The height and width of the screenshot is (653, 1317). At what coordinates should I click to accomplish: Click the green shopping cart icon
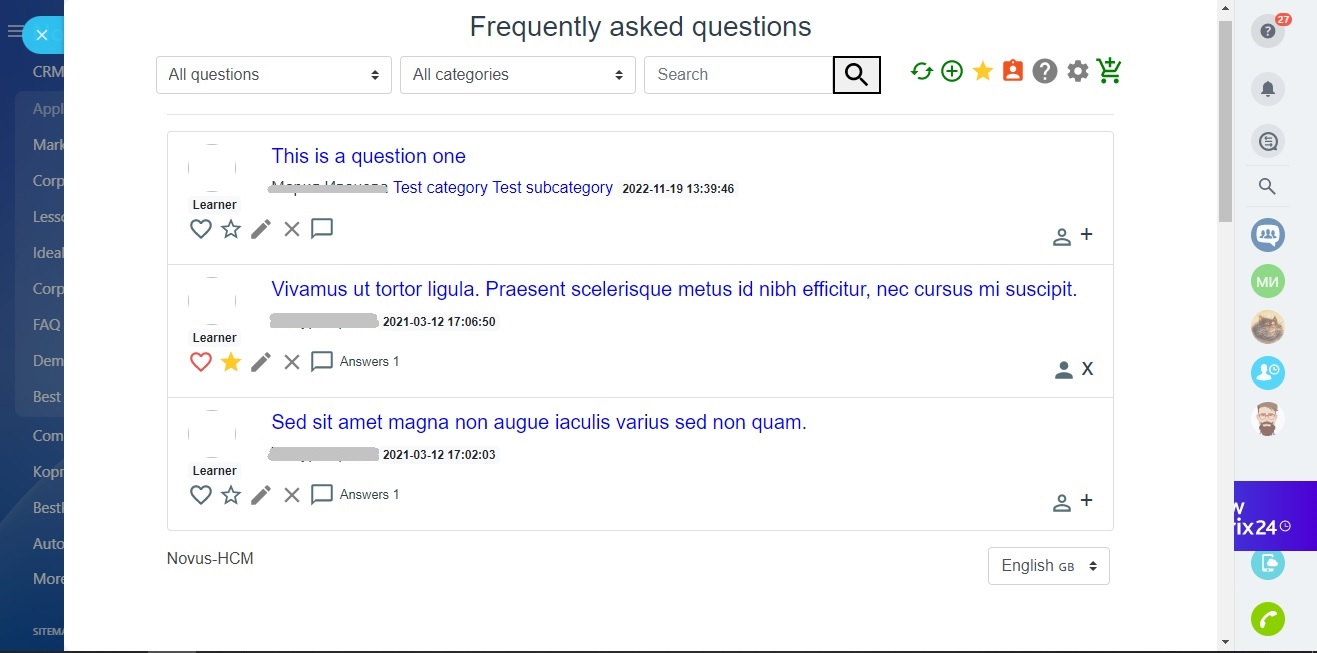(x=1109, y=71)
